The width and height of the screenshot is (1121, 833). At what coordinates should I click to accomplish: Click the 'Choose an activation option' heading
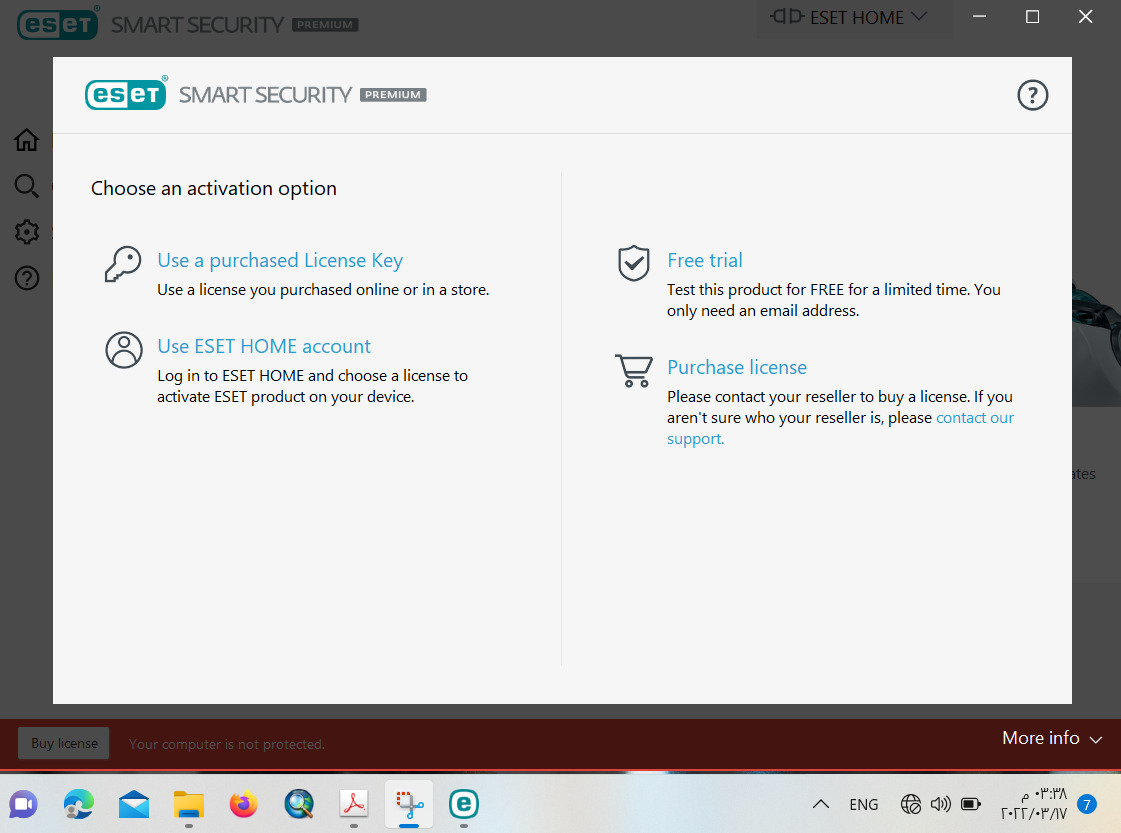click(214, 188)
